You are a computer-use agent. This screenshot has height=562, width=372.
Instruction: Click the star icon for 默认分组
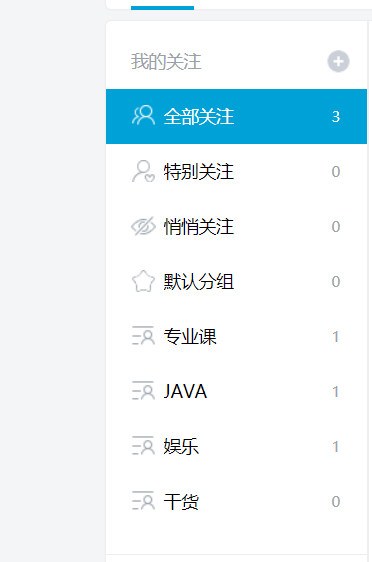tap(143, 281)
